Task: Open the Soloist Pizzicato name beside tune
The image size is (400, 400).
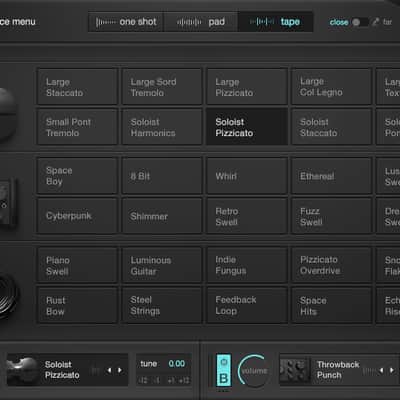Action: click(62, 370)
